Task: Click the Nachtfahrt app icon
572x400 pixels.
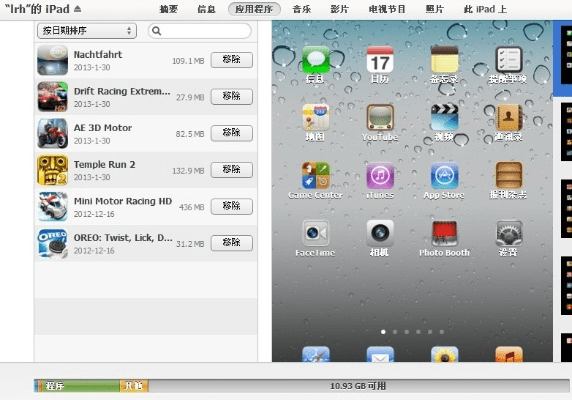Action: point(53,60)
